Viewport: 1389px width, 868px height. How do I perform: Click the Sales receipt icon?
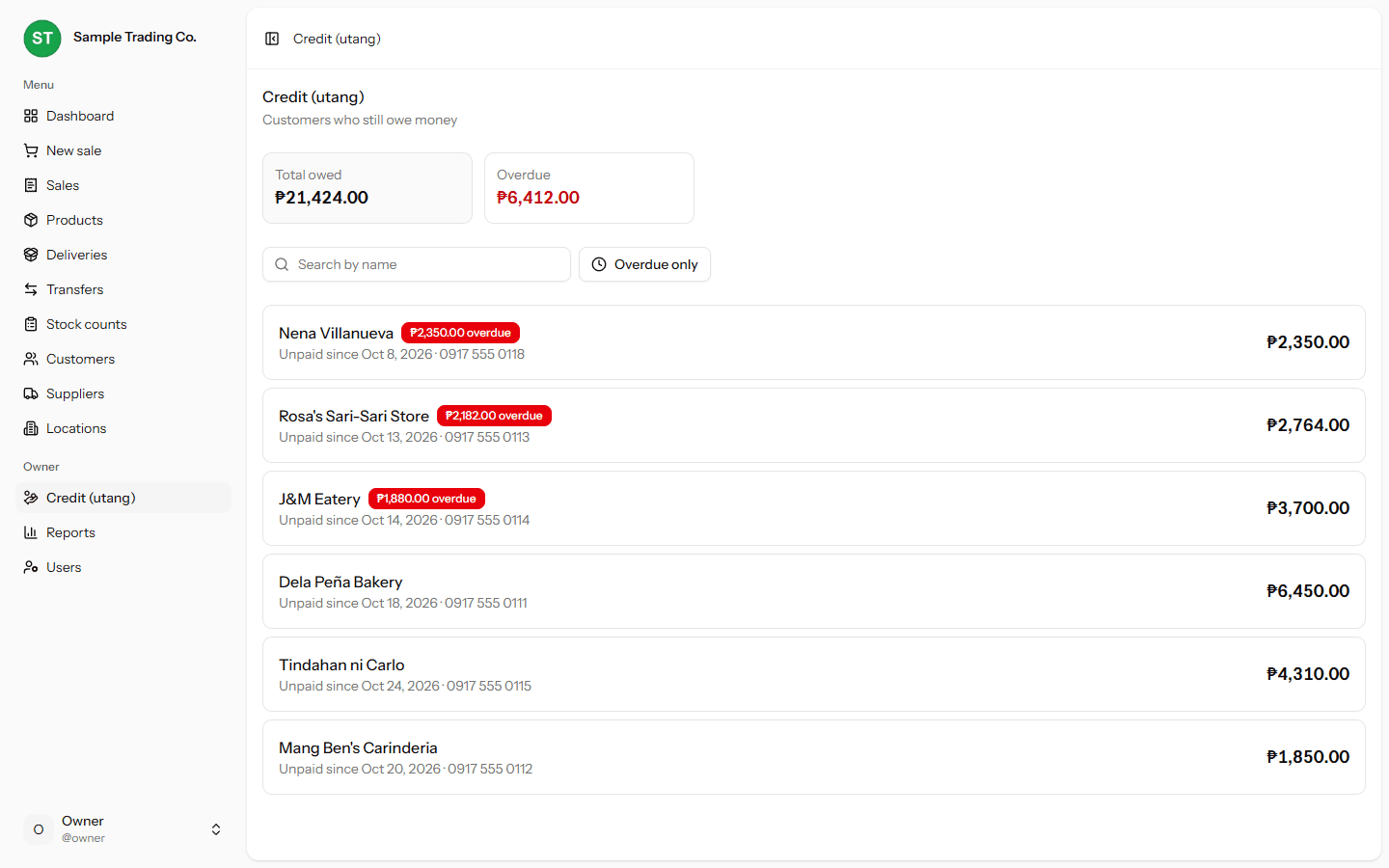click(31, 185)
